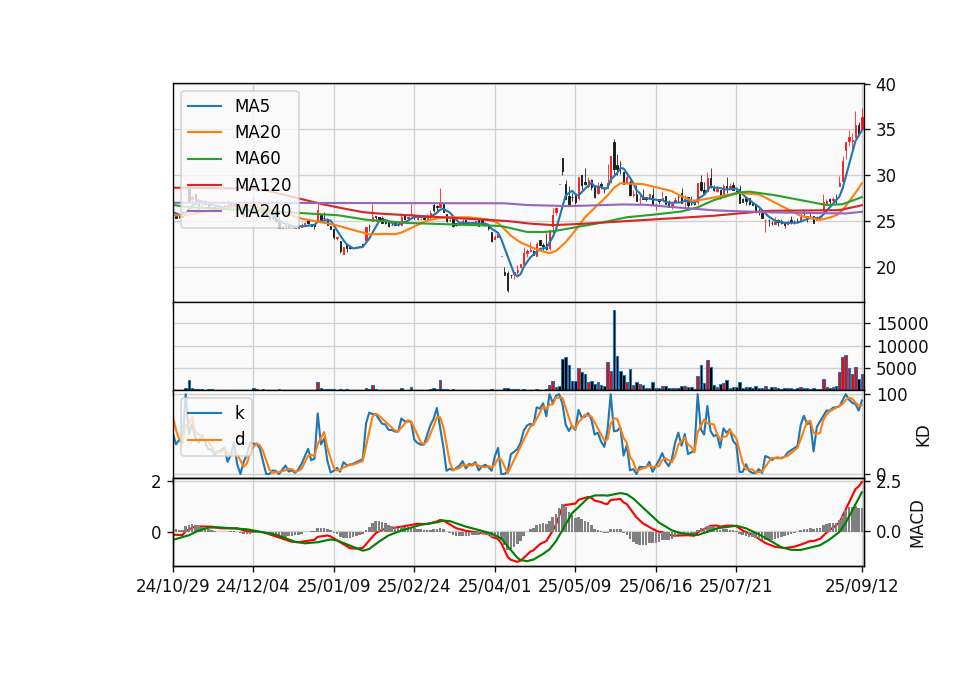Click the MACD left axis value 0

pos(157,533)
